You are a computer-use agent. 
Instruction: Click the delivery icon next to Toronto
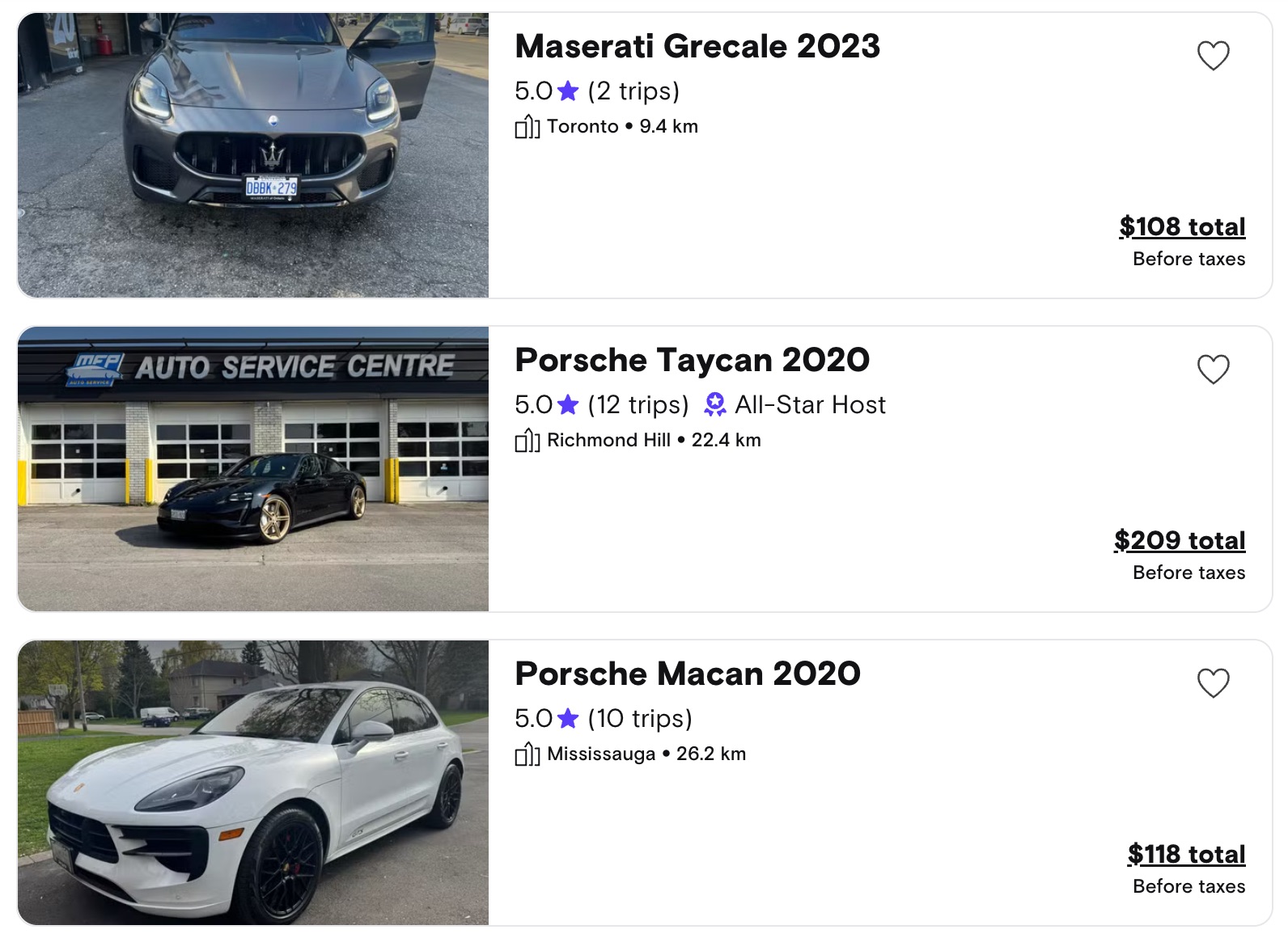pos(526,126)
